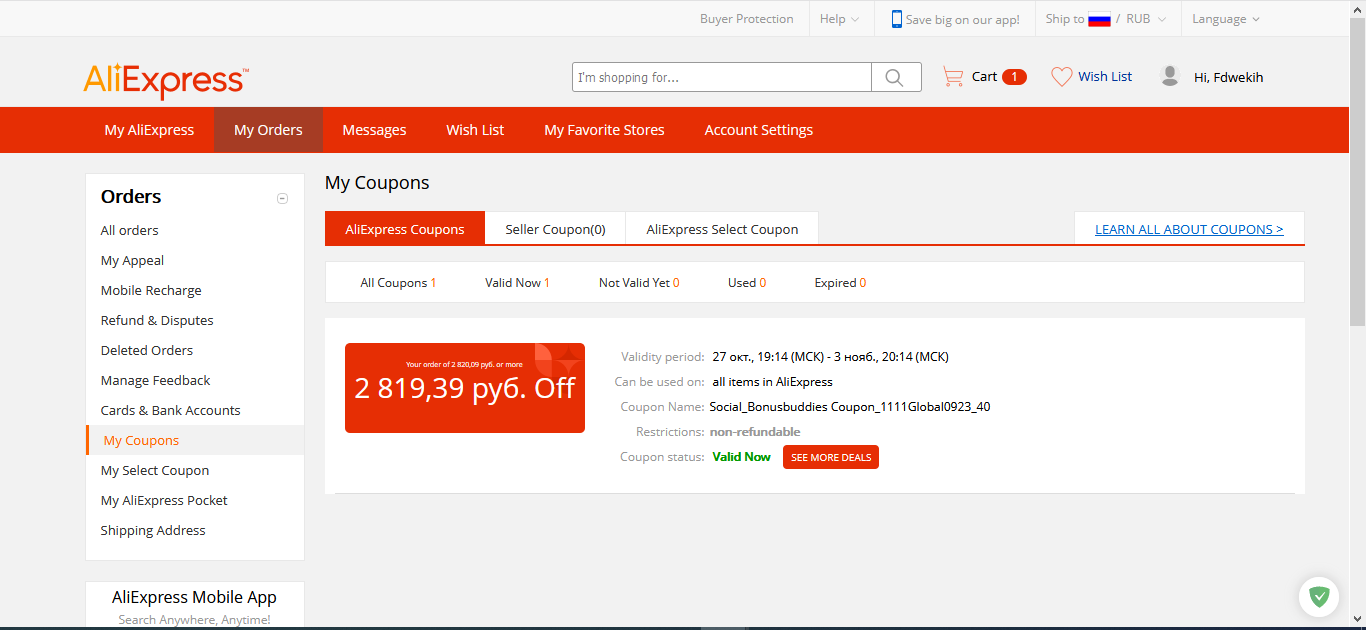Click the mobile phone app icon
The height and width of the screenshot is (630, 1366).
click(897, 19)
